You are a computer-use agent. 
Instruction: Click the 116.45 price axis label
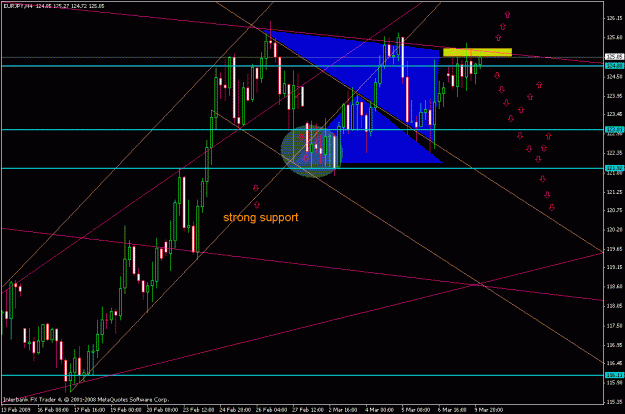click(x=614, y=363)
